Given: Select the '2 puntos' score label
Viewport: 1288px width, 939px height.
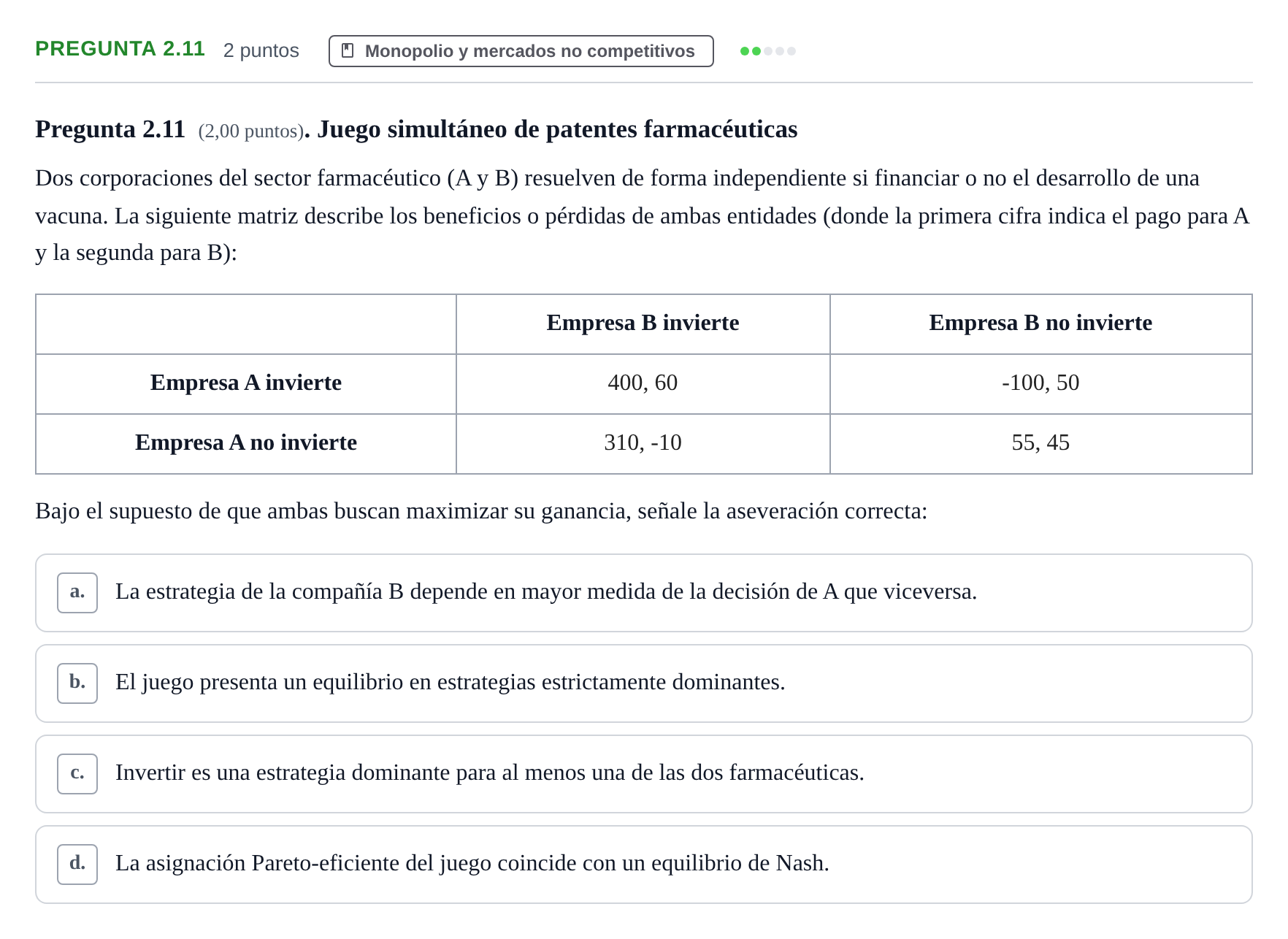Looking at the screenshot, I should click(261, 50).
